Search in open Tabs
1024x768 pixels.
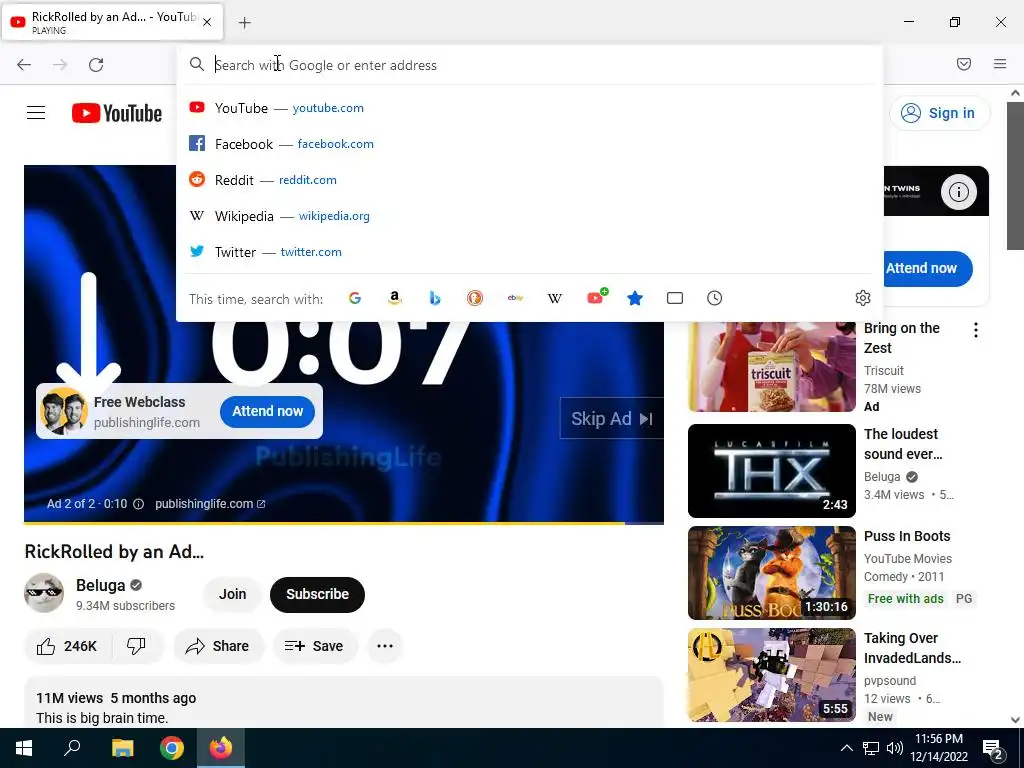(x=675, y=298)
